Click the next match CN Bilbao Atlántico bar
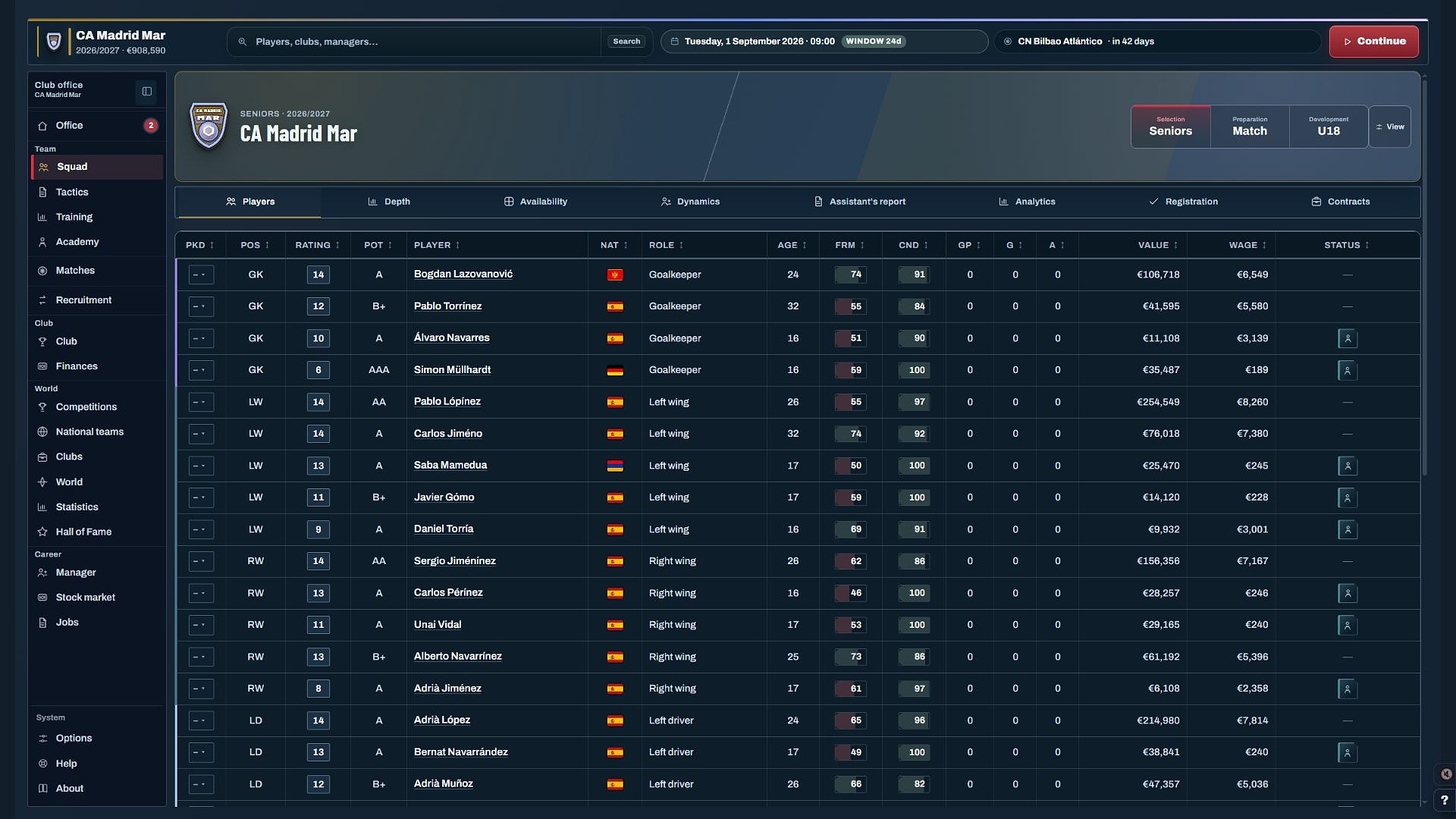1456x819 pixels. (x=1157, y=42)
